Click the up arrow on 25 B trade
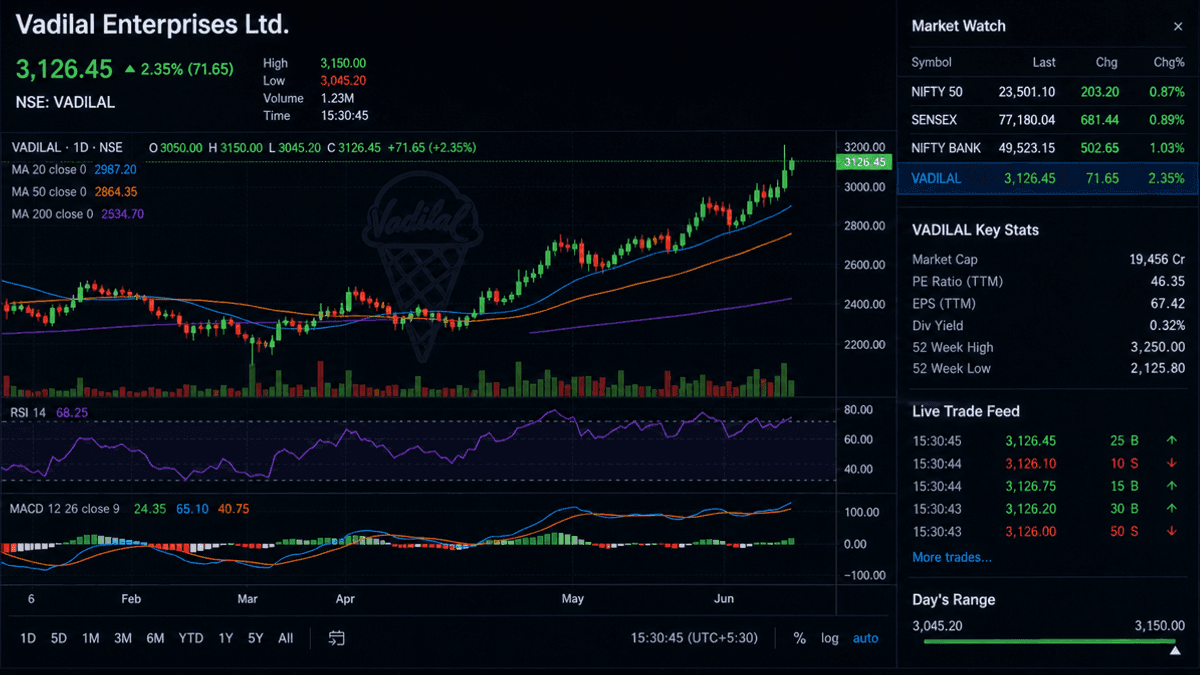The height and width of the screenshot is (675, 1200). (1172, 441)
